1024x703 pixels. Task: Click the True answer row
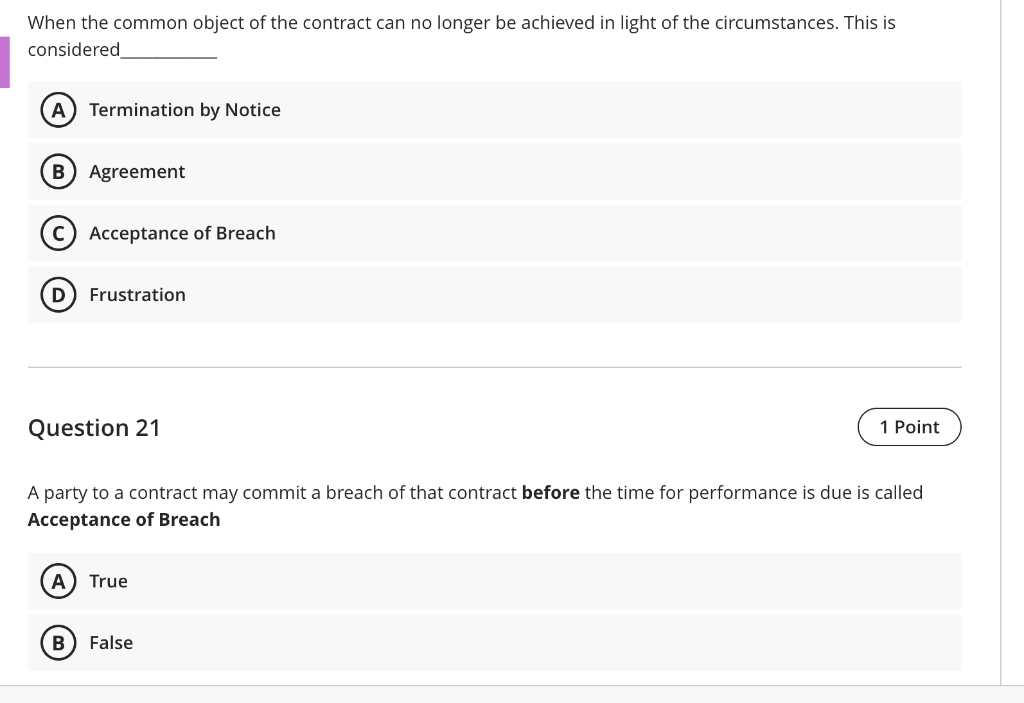(400, 581)
